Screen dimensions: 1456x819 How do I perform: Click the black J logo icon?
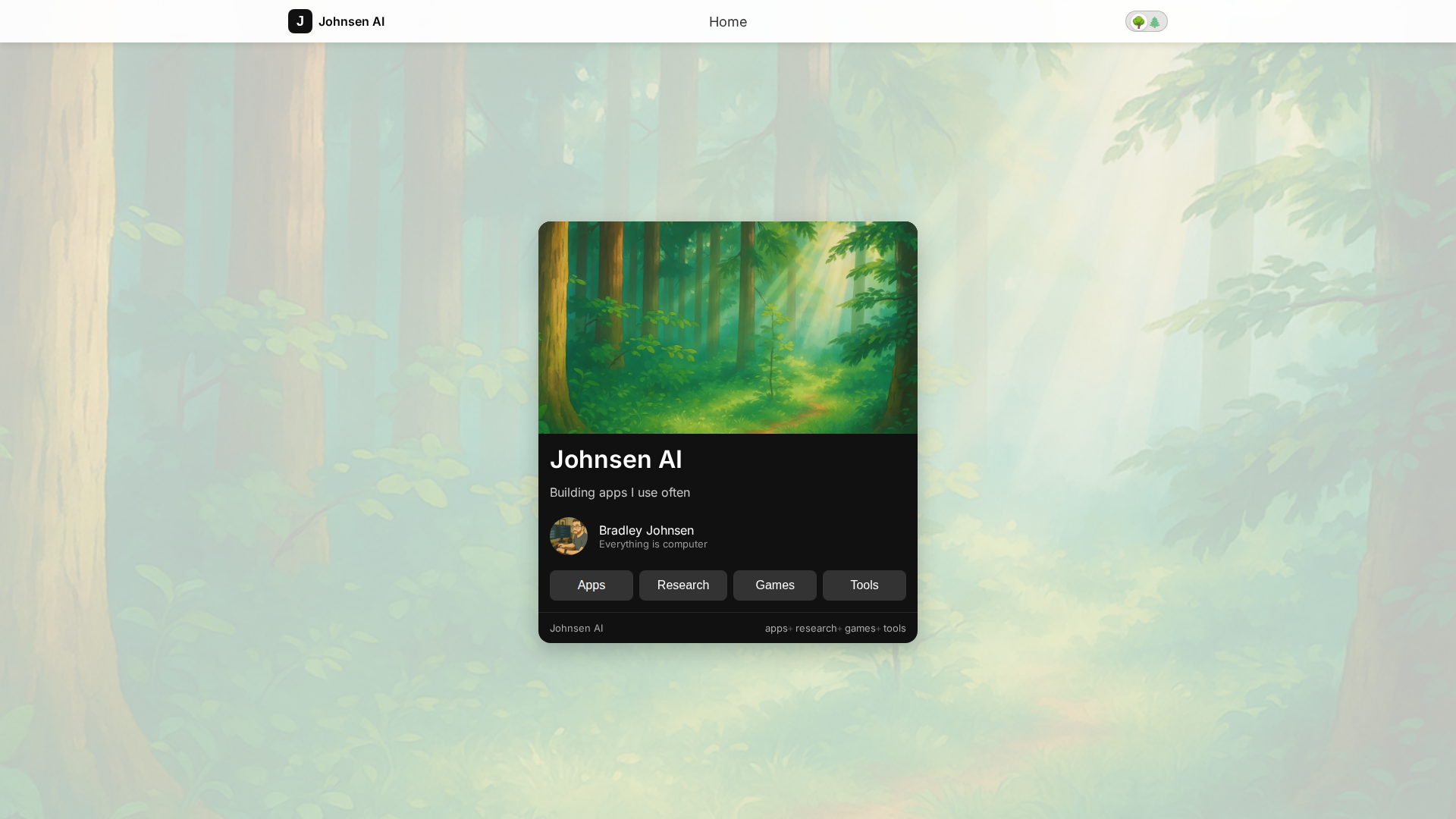[300, 21]
